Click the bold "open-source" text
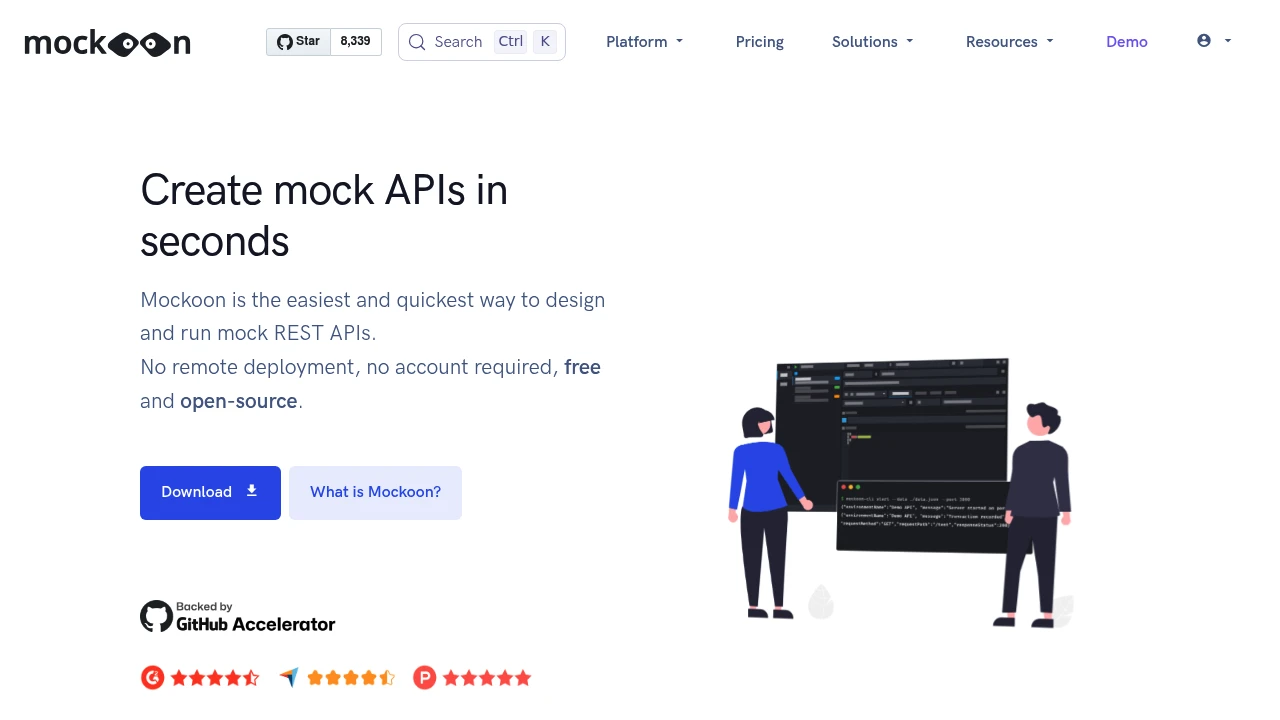 pos(239,401)
